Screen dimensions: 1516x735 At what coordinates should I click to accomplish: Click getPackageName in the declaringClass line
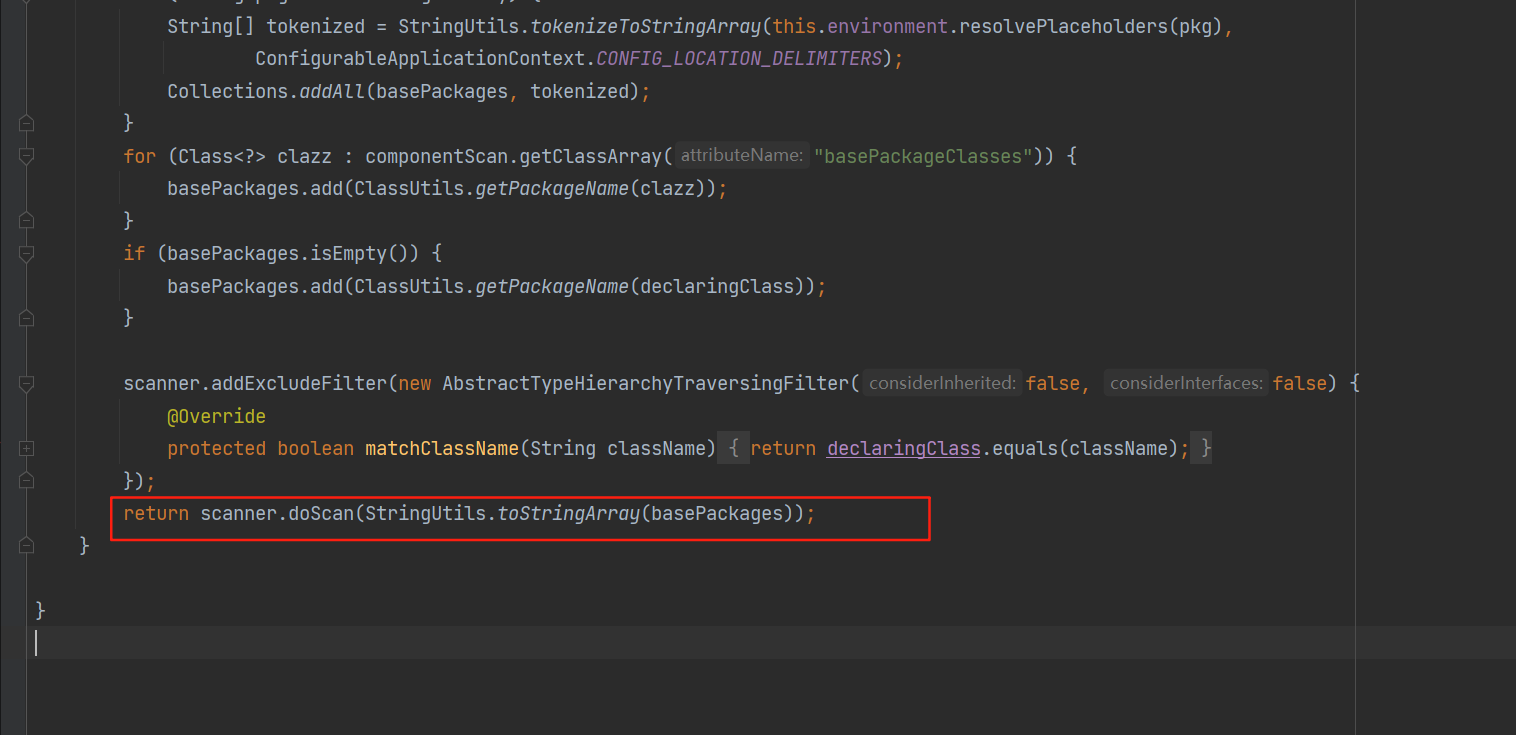(x=552, y=286)
